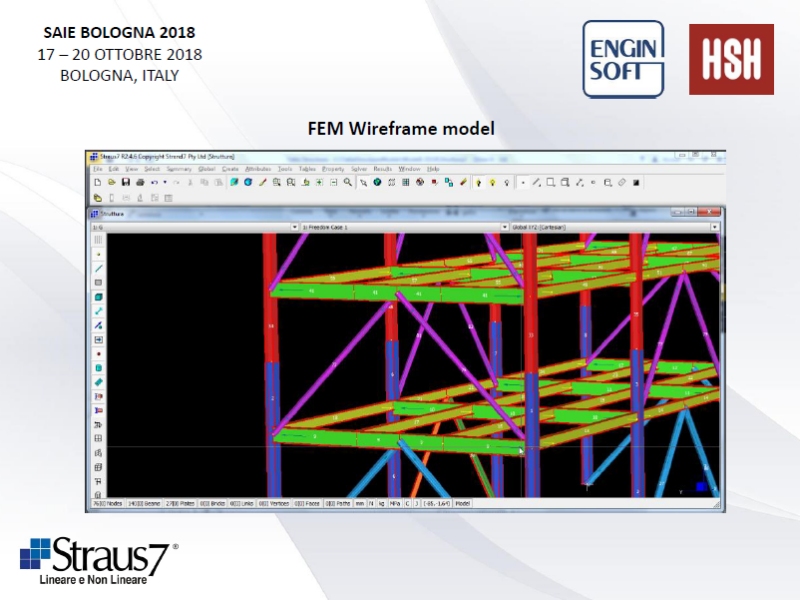Open the Attributes menu
The image size is (800, 600).
[257, 170]
